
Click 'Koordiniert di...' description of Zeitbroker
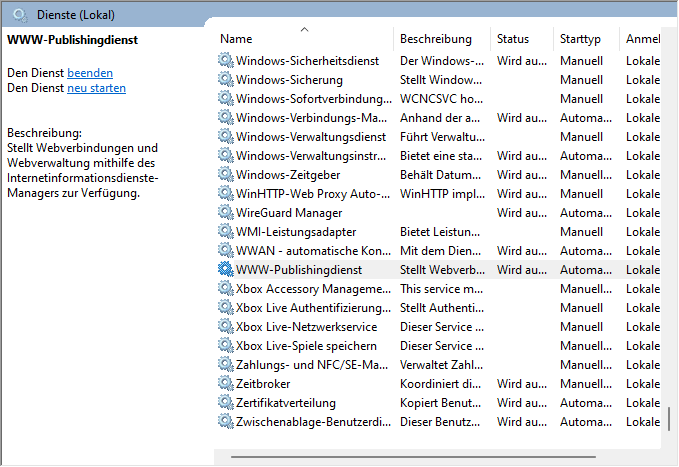(x=440, y=384)
